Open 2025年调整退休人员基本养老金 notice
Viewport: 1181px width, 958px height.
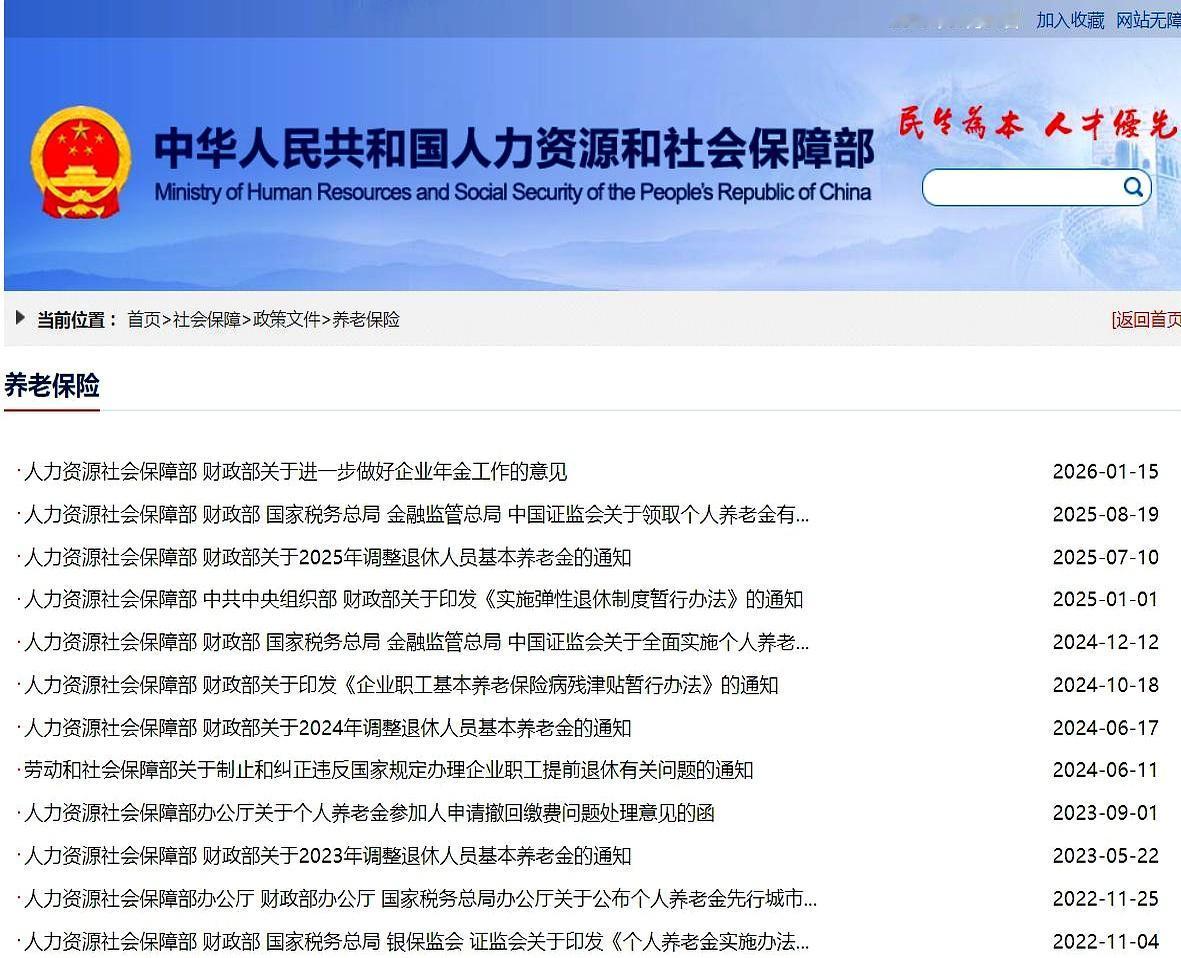(x=328, y=557)
